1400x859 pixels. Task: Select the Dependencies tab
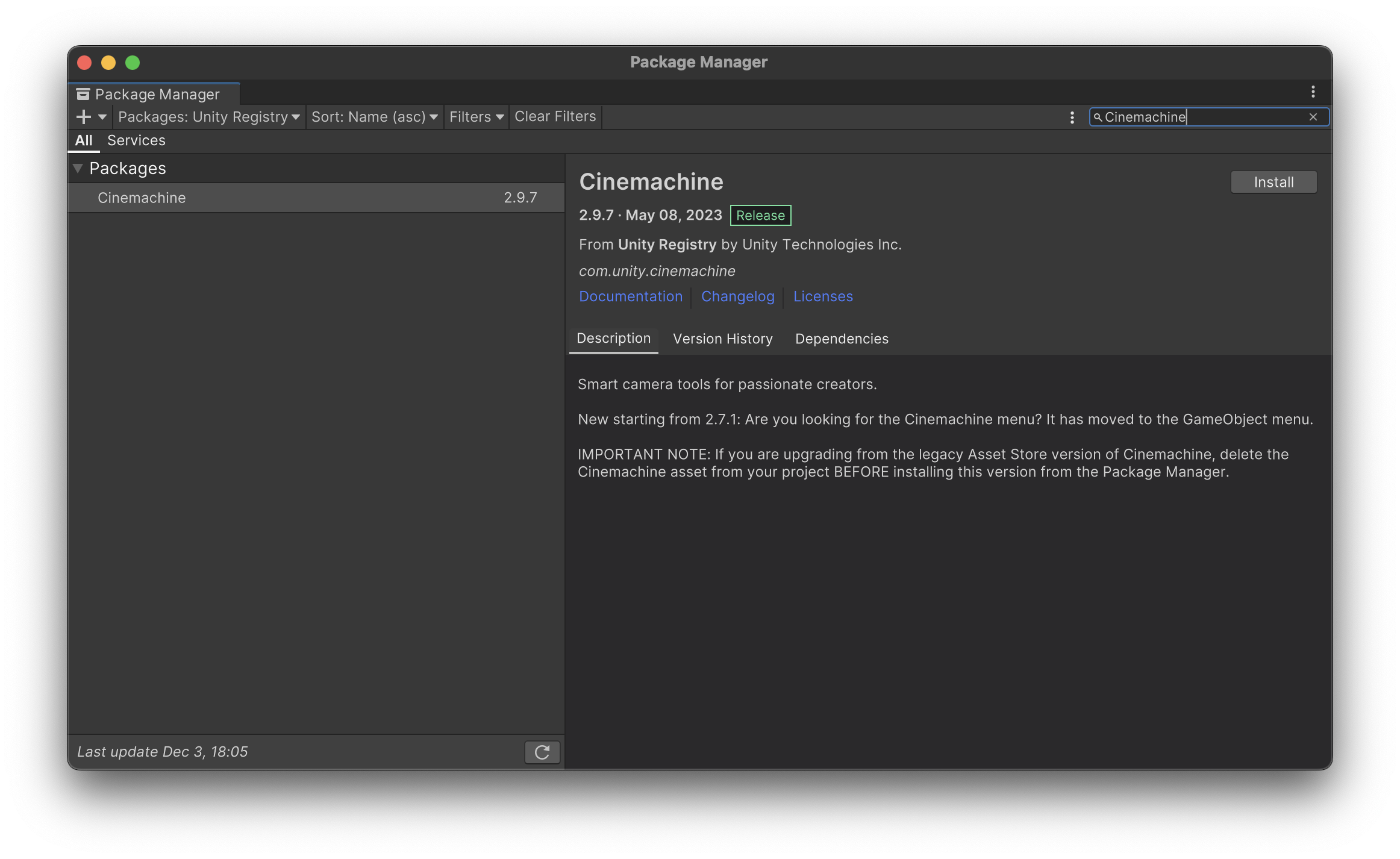point(842,339)
